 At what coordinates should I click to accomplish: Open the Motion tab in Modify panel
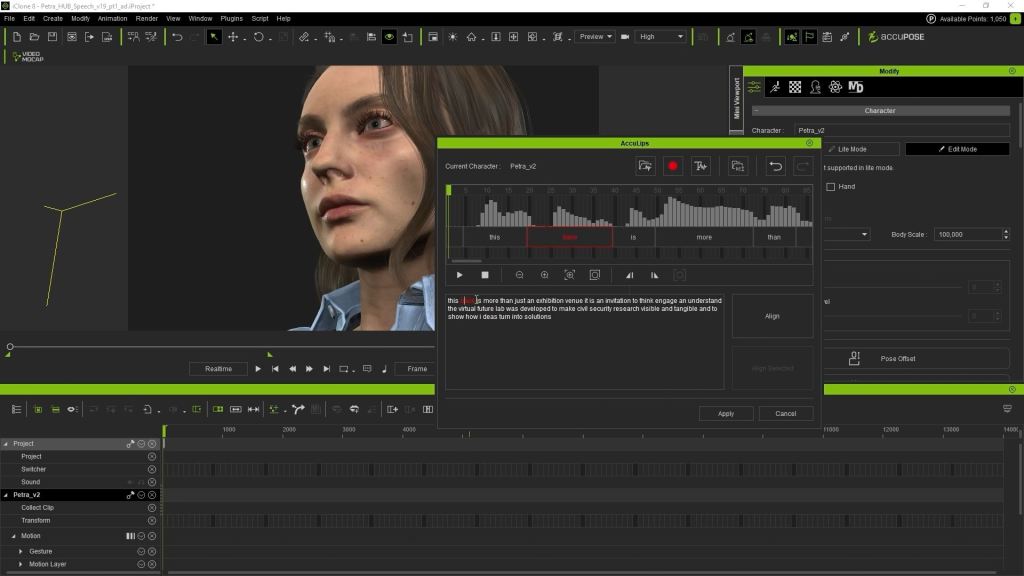pos(775,87)
